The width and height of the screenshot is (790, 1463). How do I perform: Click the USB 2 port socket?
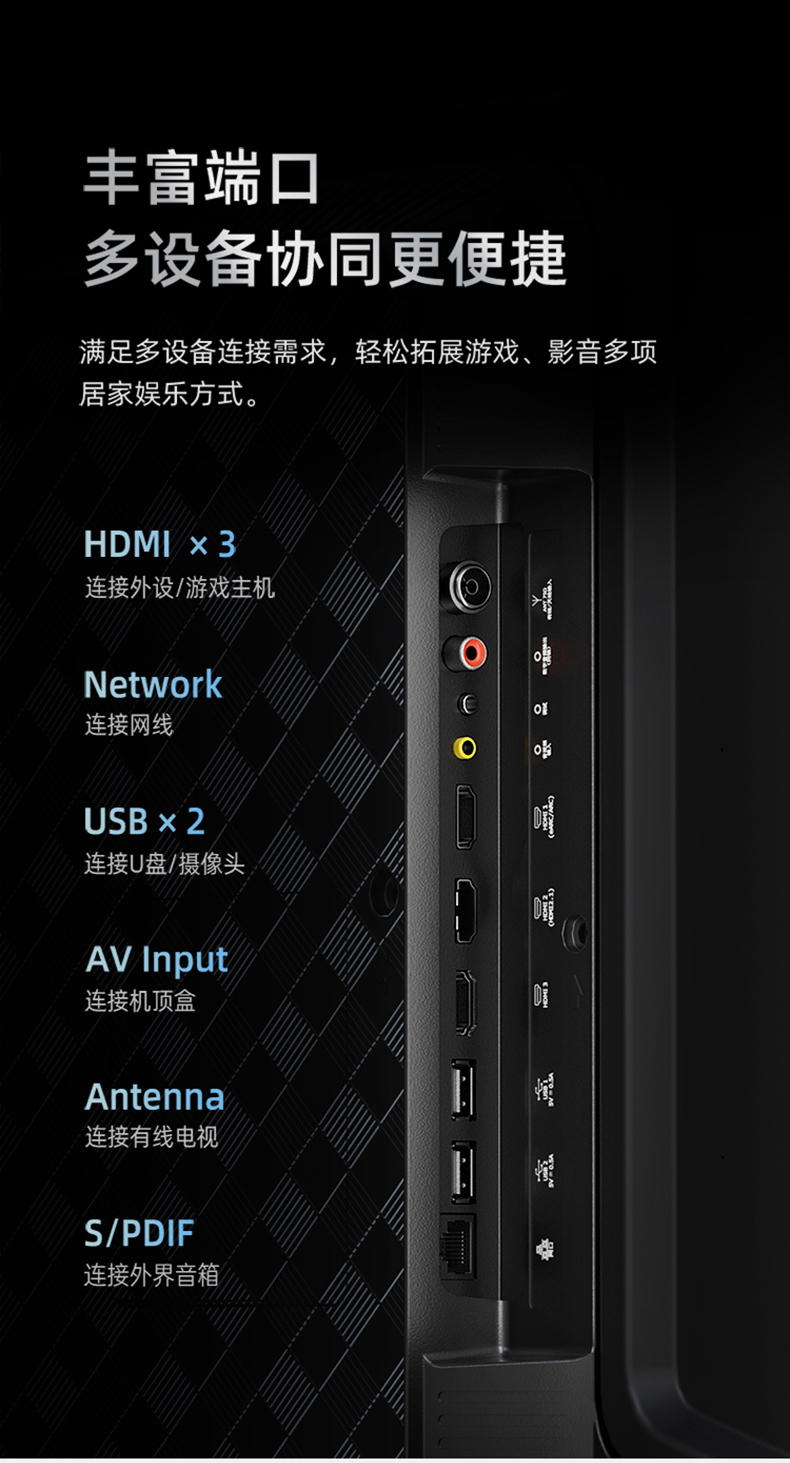pyautogui.click(x=463, y=1172)
